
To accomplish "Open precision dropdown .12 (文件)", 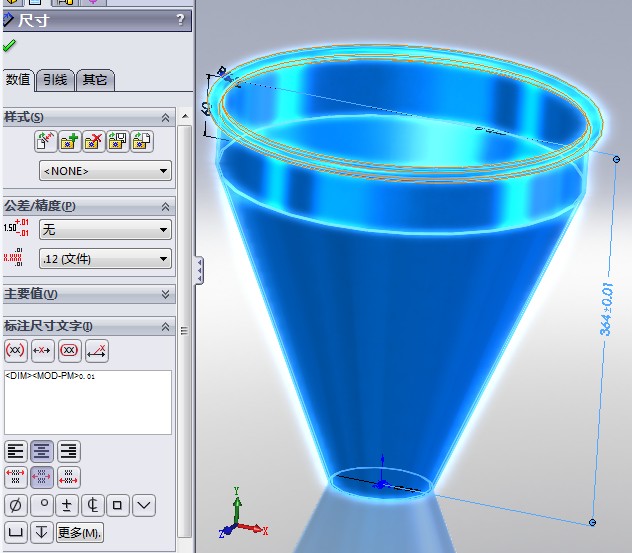I will pyautogui.click(x=105, y=259).
